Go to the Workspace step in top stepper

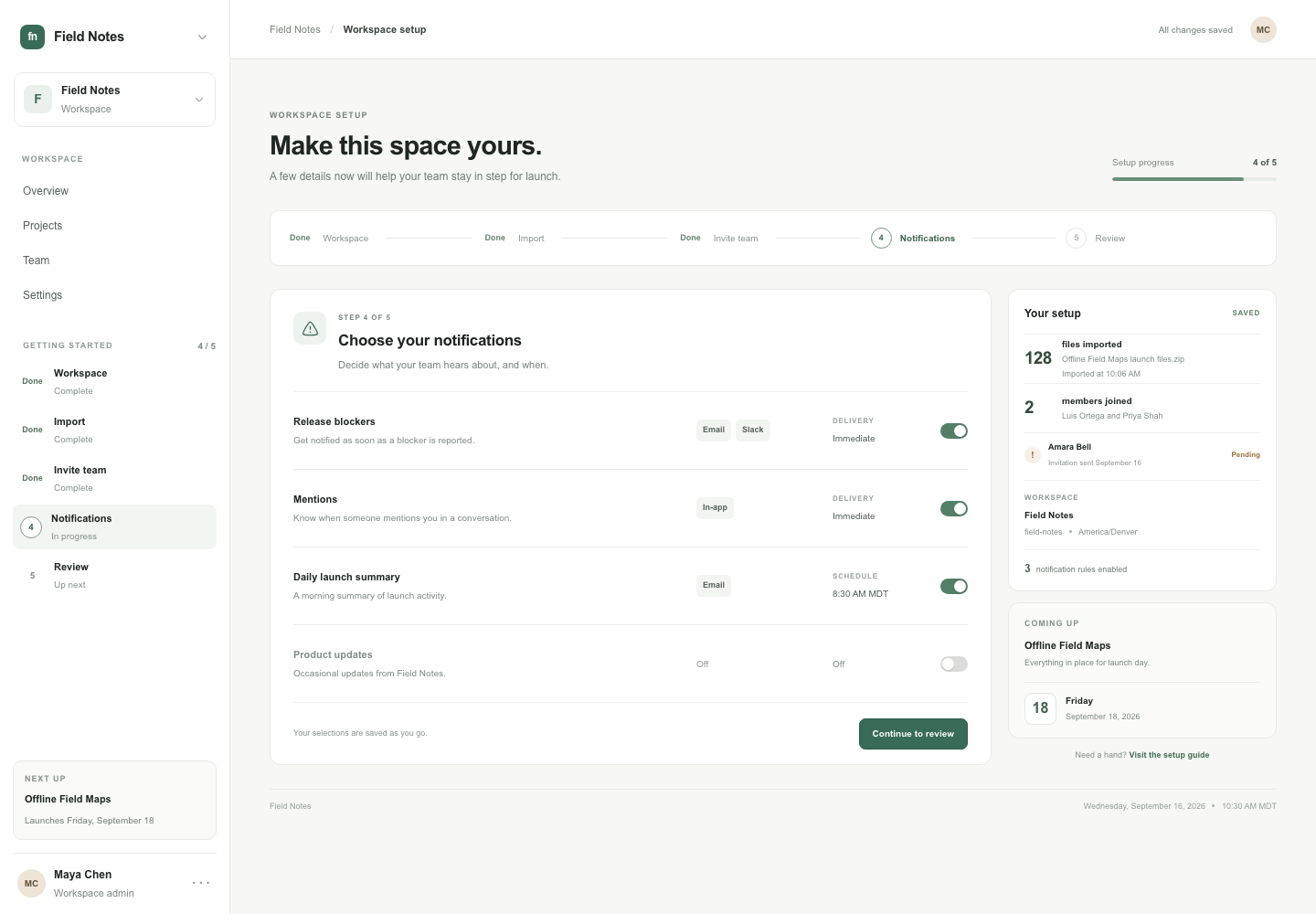click(329, 239)
